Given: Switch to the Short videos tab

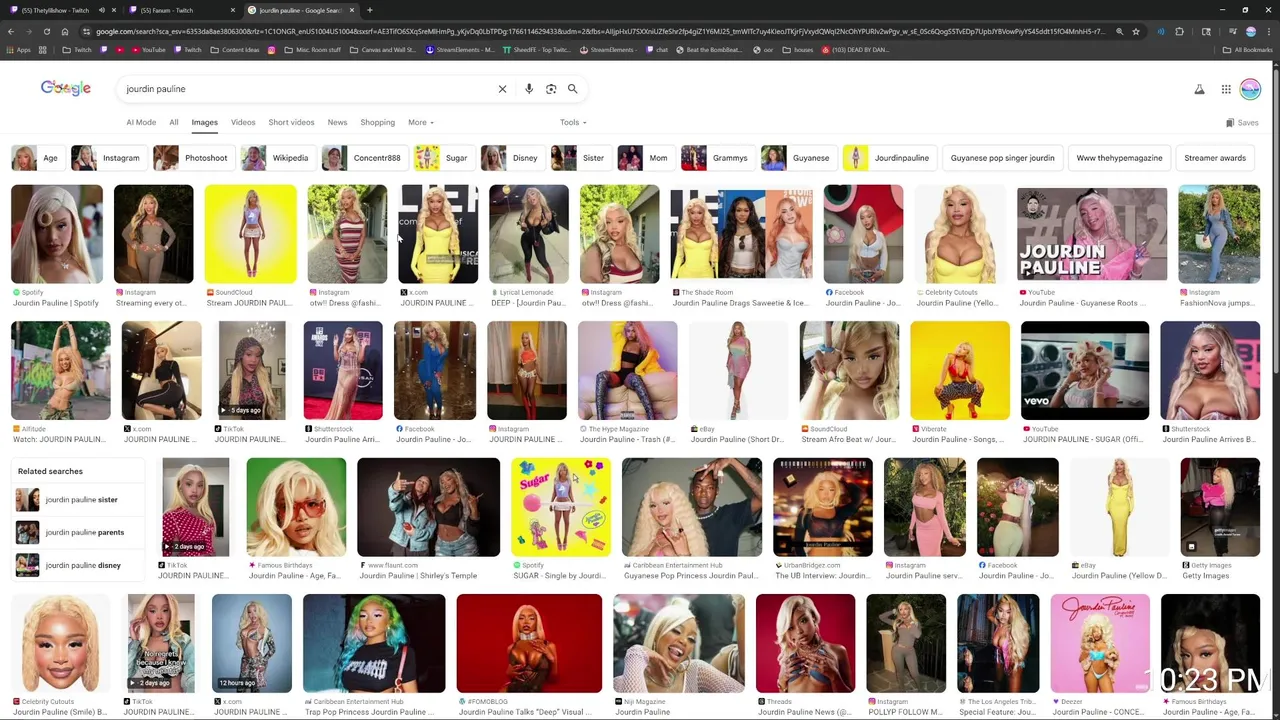Looking at the screenshot, I should [291, 122].
